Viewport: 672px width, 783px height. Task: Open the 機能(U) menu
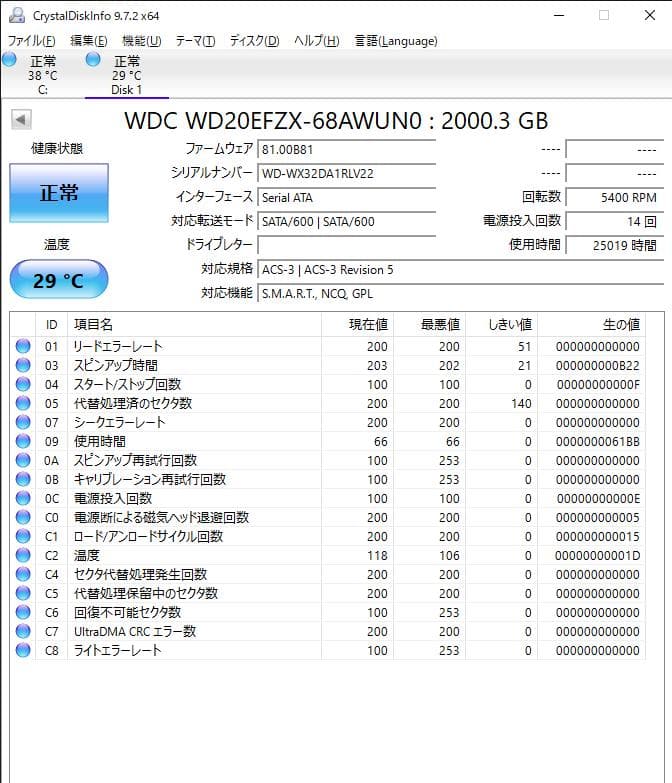pos(142,40)
